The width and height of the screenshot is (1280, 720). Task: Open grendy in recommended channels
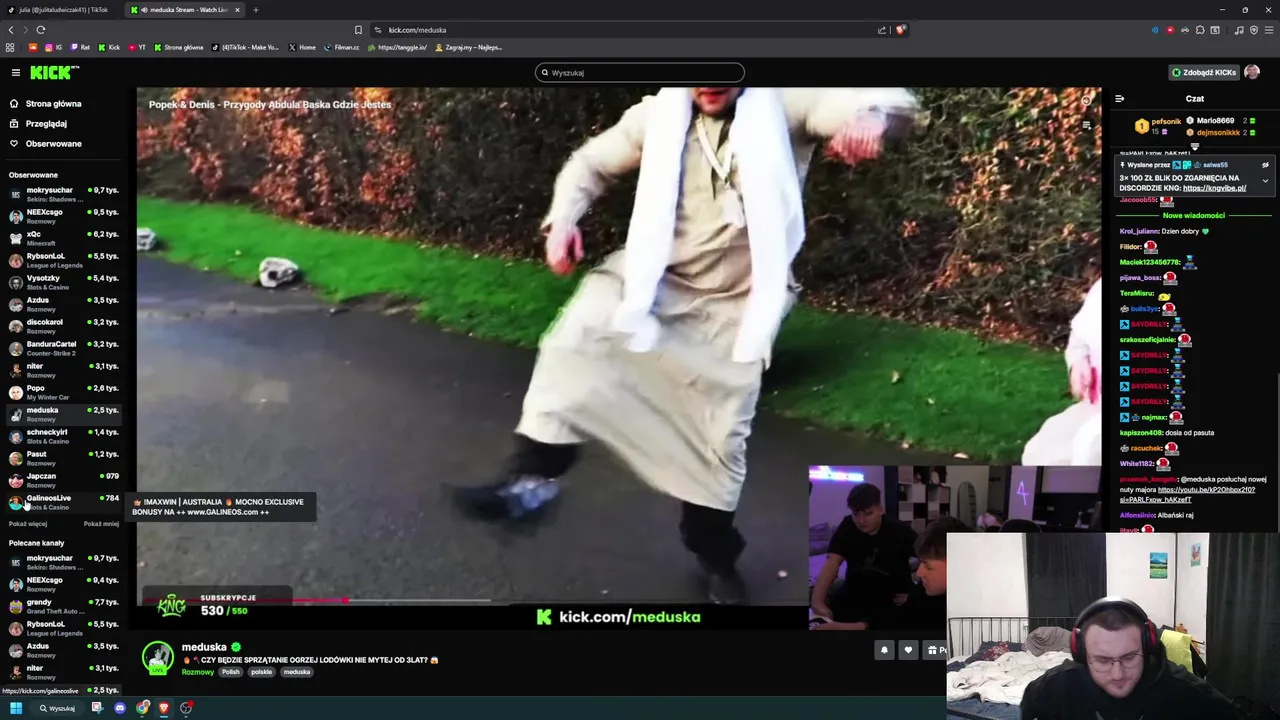tap(64, 606)
